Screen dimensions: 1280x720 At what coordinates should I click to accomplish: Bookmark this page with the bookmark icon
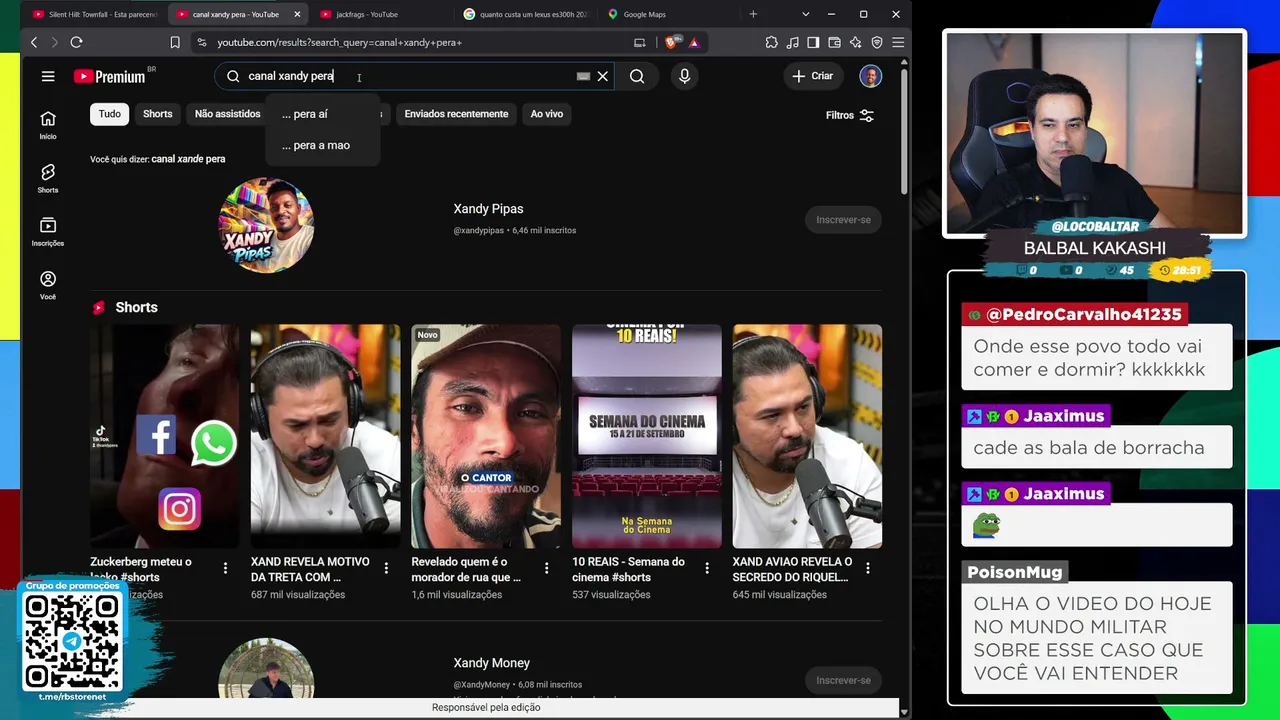coord(175,42)
